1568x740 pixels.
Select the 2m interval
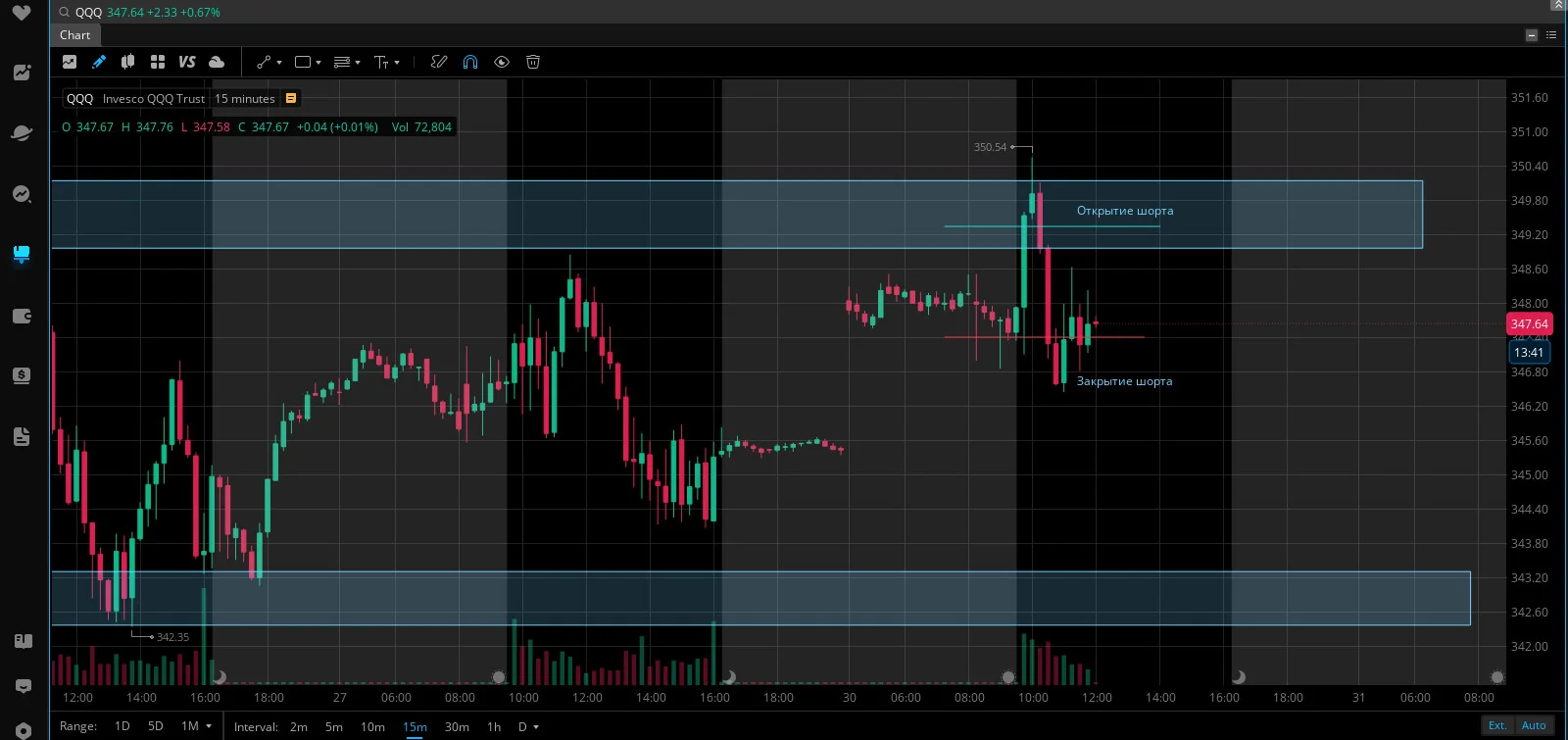[x=299, y=726]
